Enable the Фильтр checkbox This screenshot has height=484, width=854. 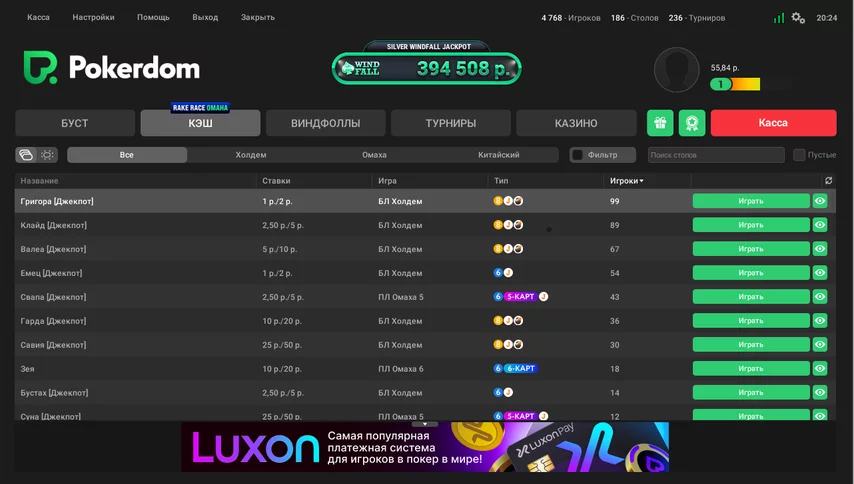[x=577, y=155]
